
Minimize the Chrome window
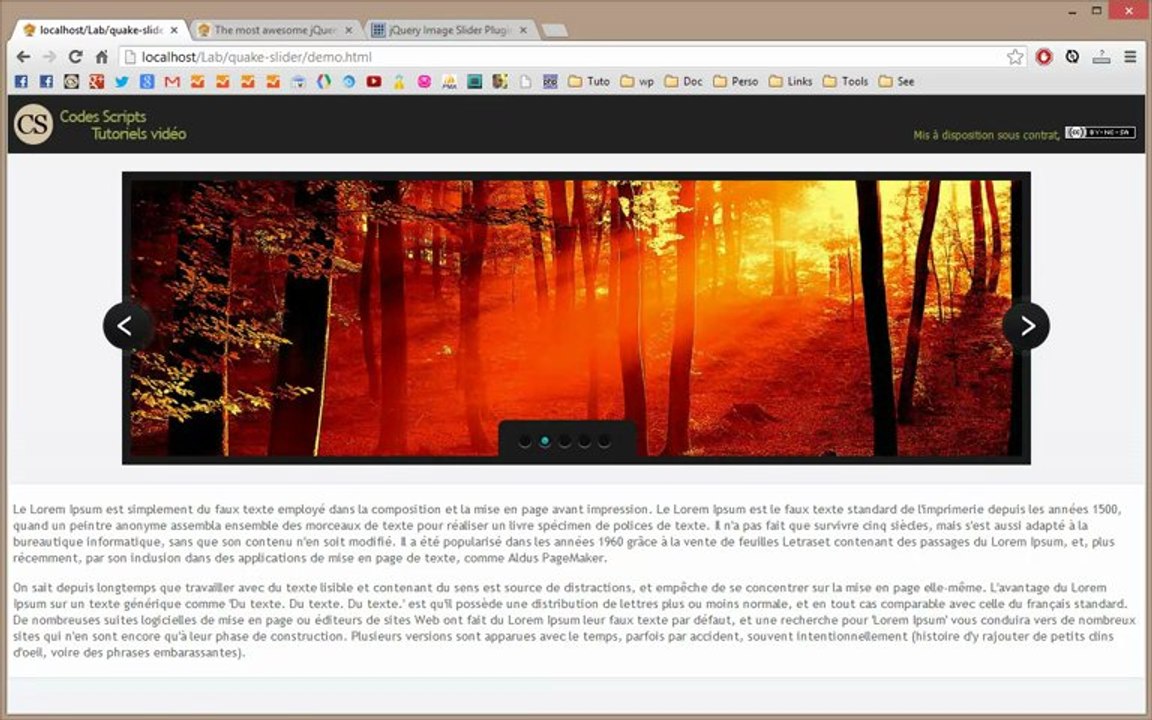(1072, 11)
